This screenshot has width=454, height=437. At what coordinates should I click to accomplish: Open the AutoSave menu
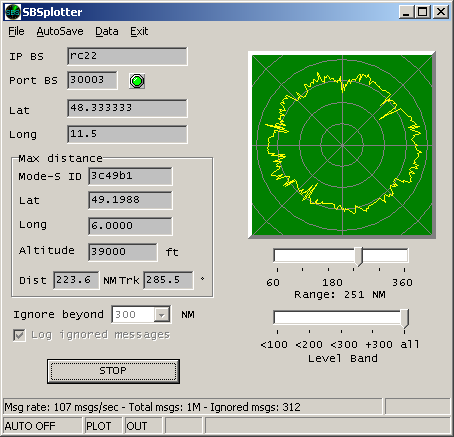(60, 31)
